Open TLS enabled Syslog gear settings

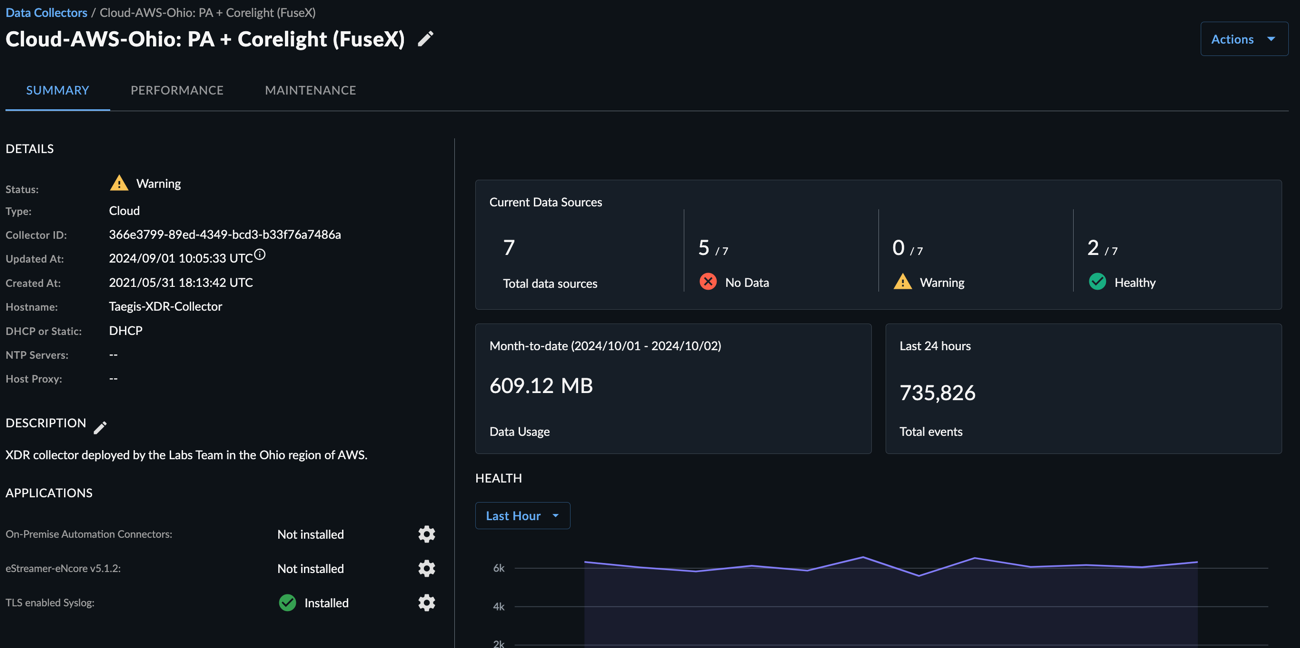[427, 602]
